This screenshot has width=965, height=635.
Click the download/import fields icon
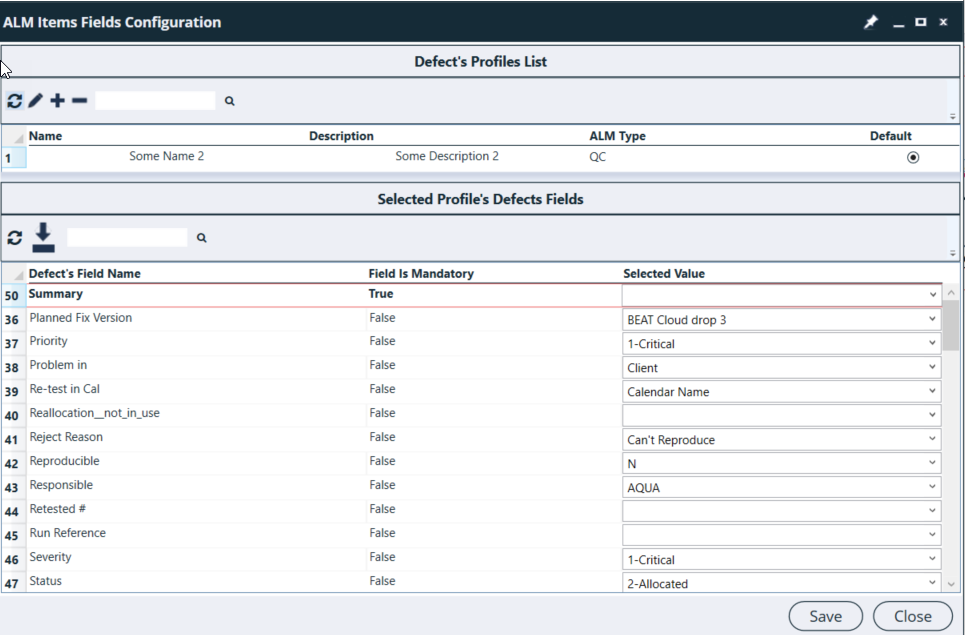(x=43, y=237)
